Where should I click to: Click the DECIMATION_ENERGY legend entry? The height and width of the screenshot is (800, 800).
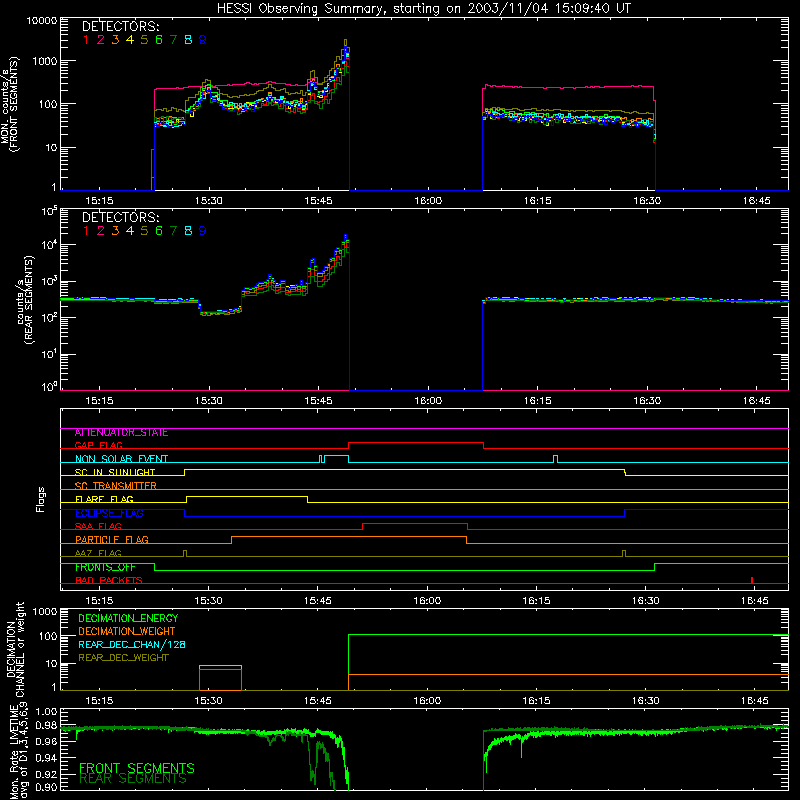pyautogui.click(x=128, y=618)
